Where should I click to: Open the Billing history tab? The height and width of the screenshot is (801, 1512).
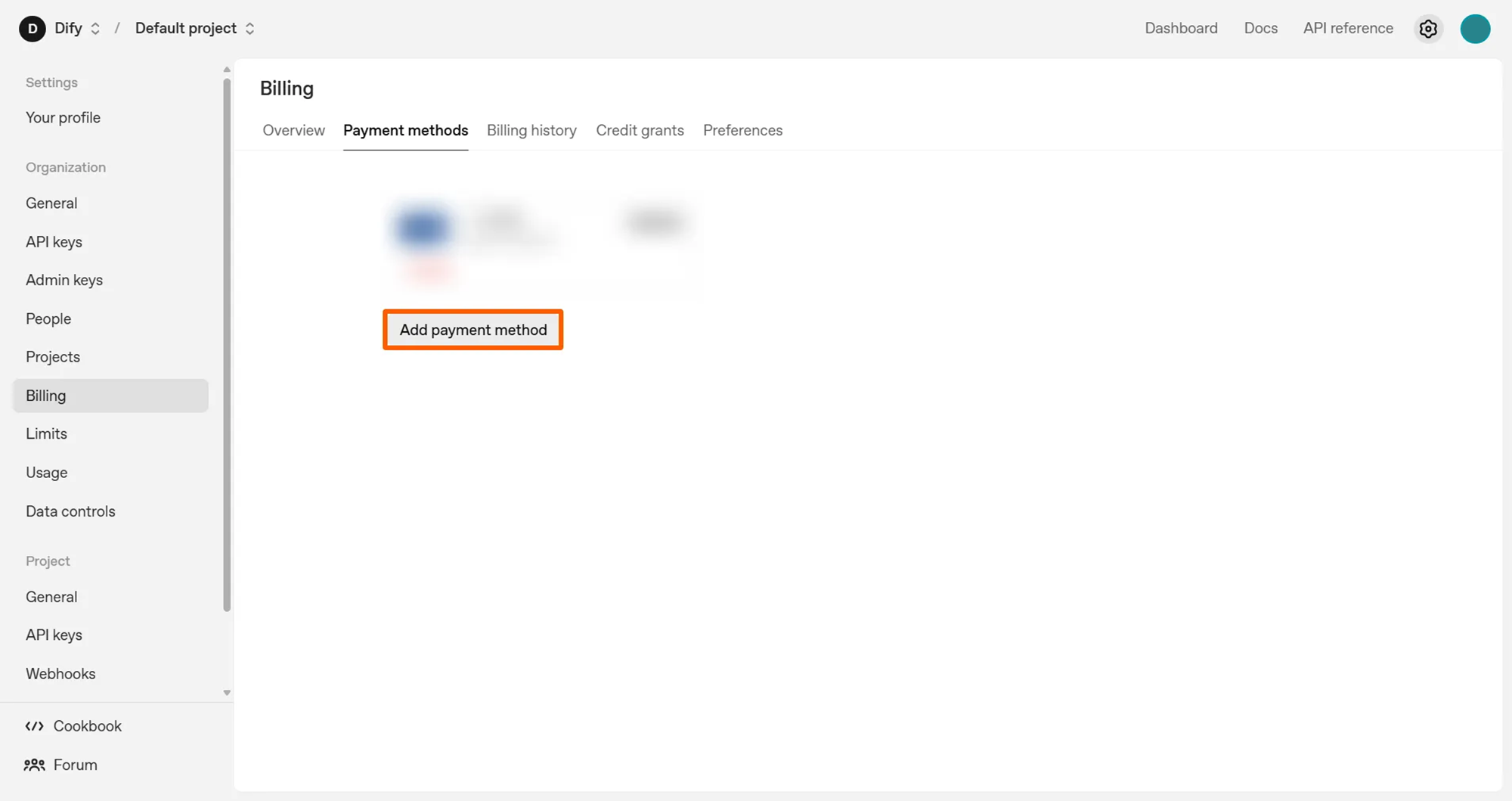(531, 130)
